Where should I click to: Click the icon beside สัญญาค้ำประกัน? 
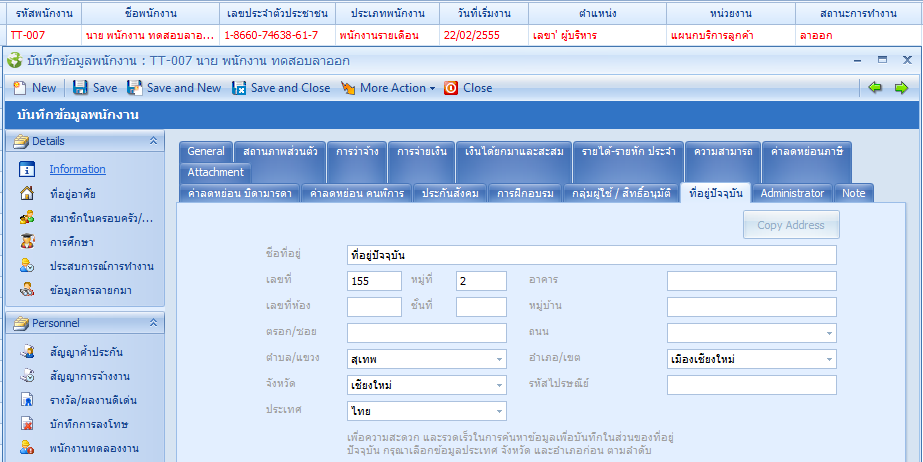click(27, 353)
